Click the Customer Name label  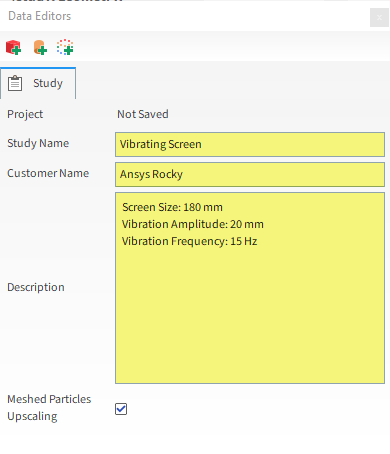click(x=48, y=173)
